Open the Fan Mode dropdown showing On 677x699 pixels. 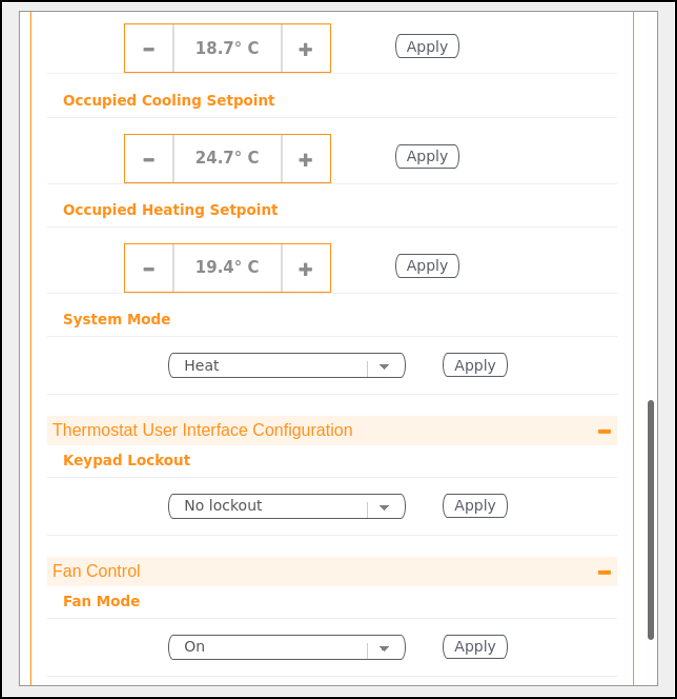click(x=287, y=647)
